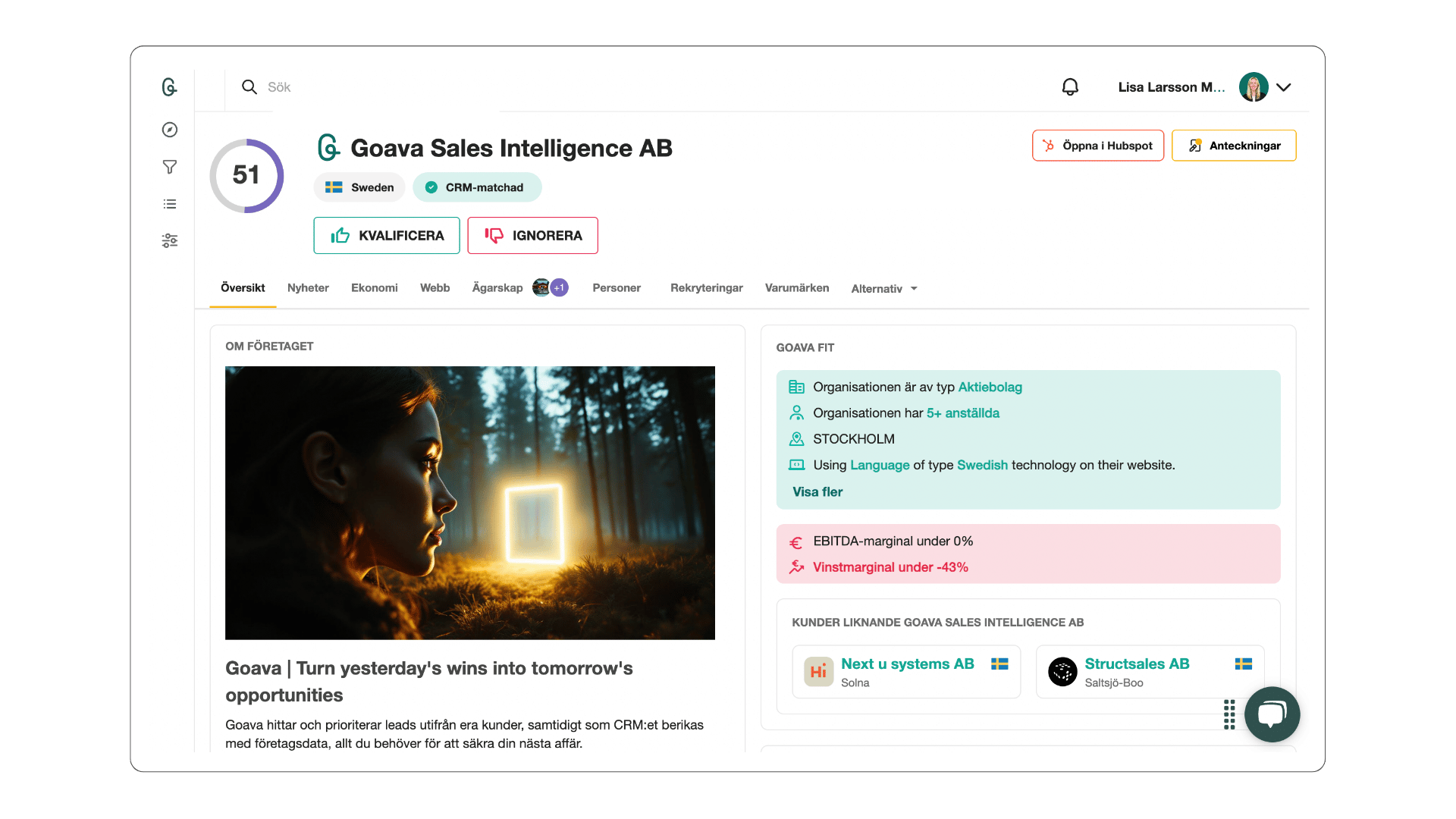Open the Personer tab
The image size is (1456, 819).
pyautogui.click(x=617, y=288)
